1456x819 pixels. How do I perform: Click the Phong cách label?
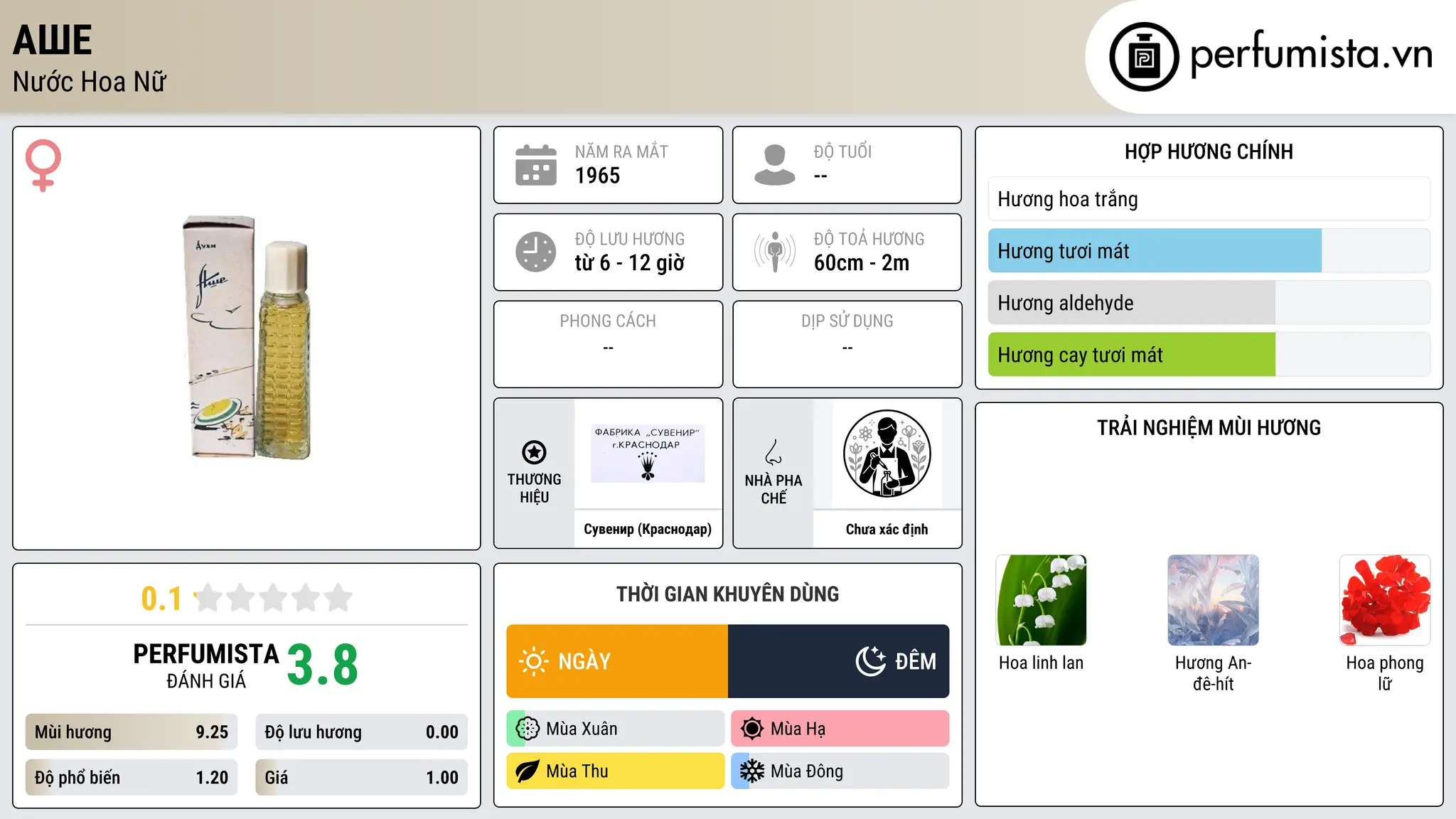tap(608, 321)
